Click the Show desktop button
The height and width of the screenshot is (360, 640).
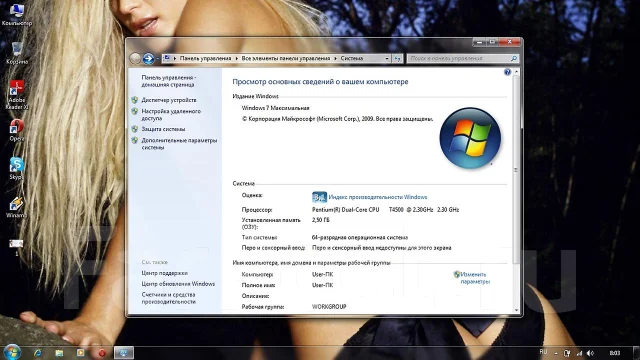point(636,353)
